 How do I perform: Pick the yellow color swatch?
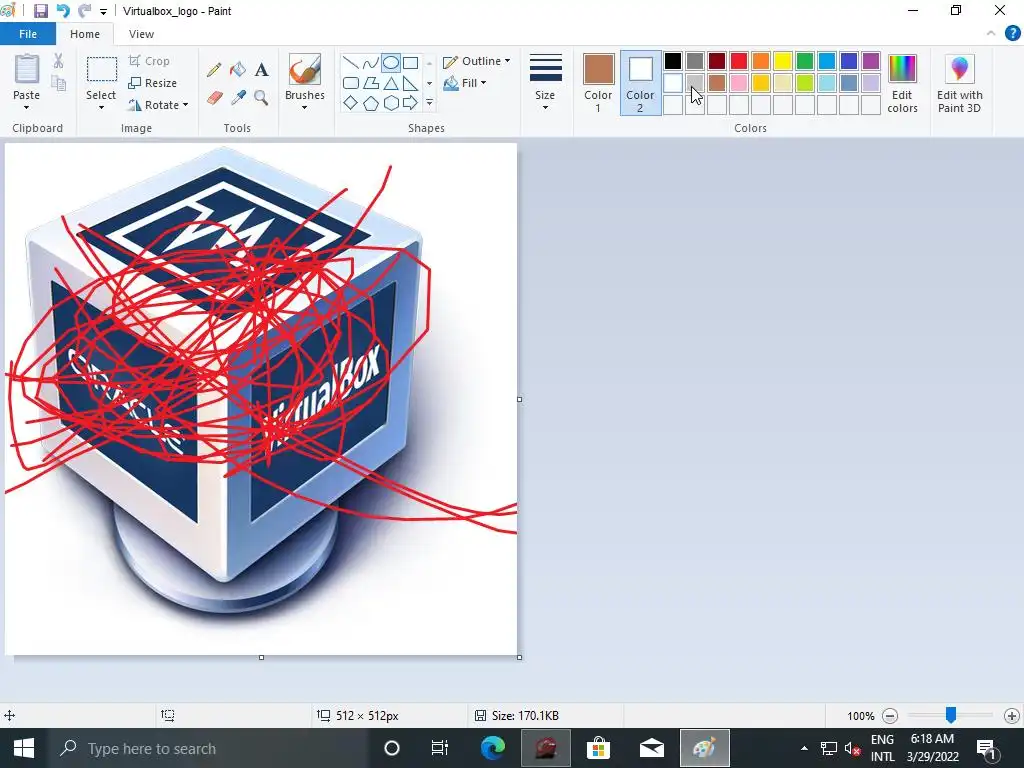click(783, 61)
